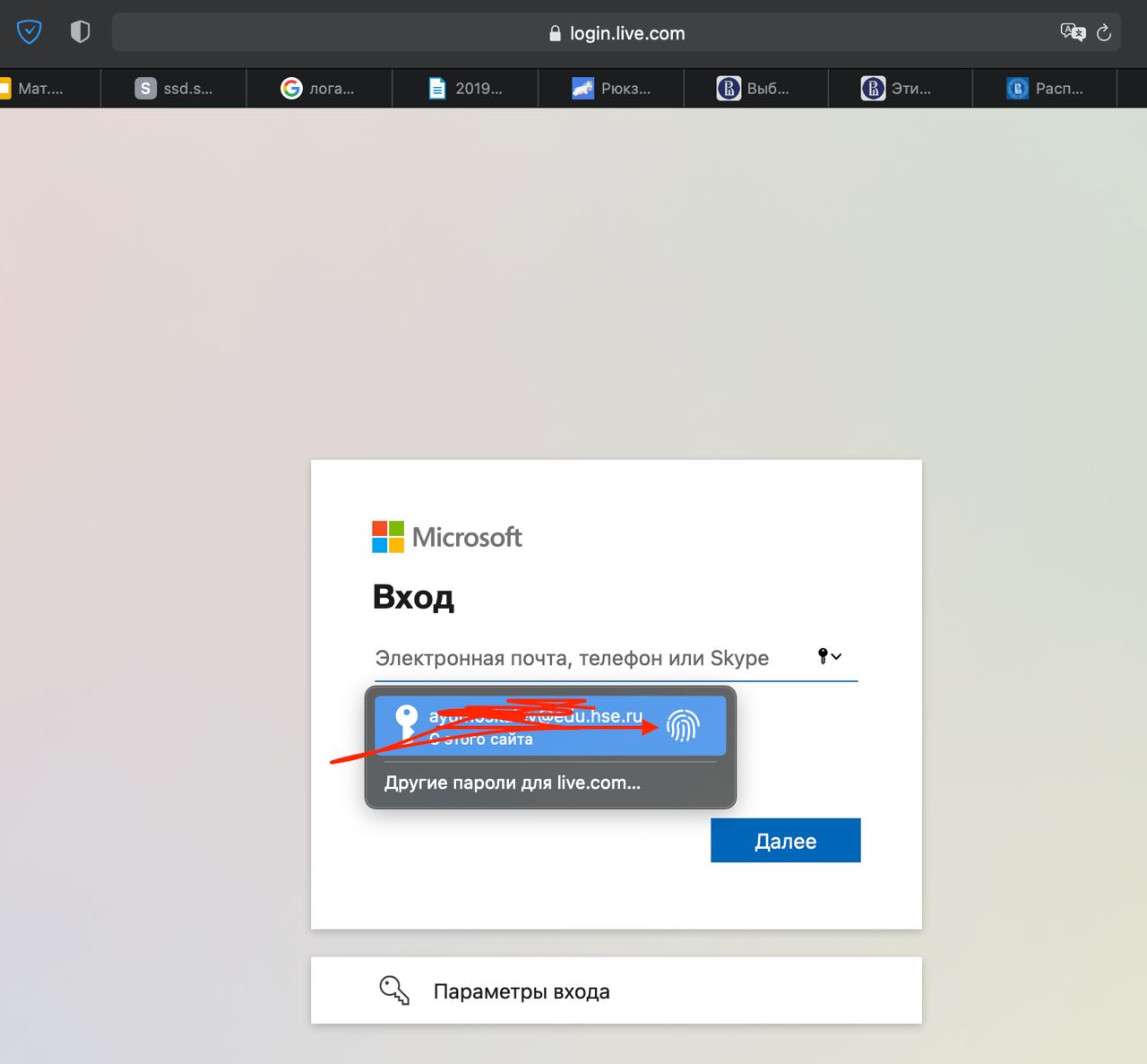Viewport: 1147px width, 1064px height.
Task: Click the translate page icon
Action: point(1073,33)
